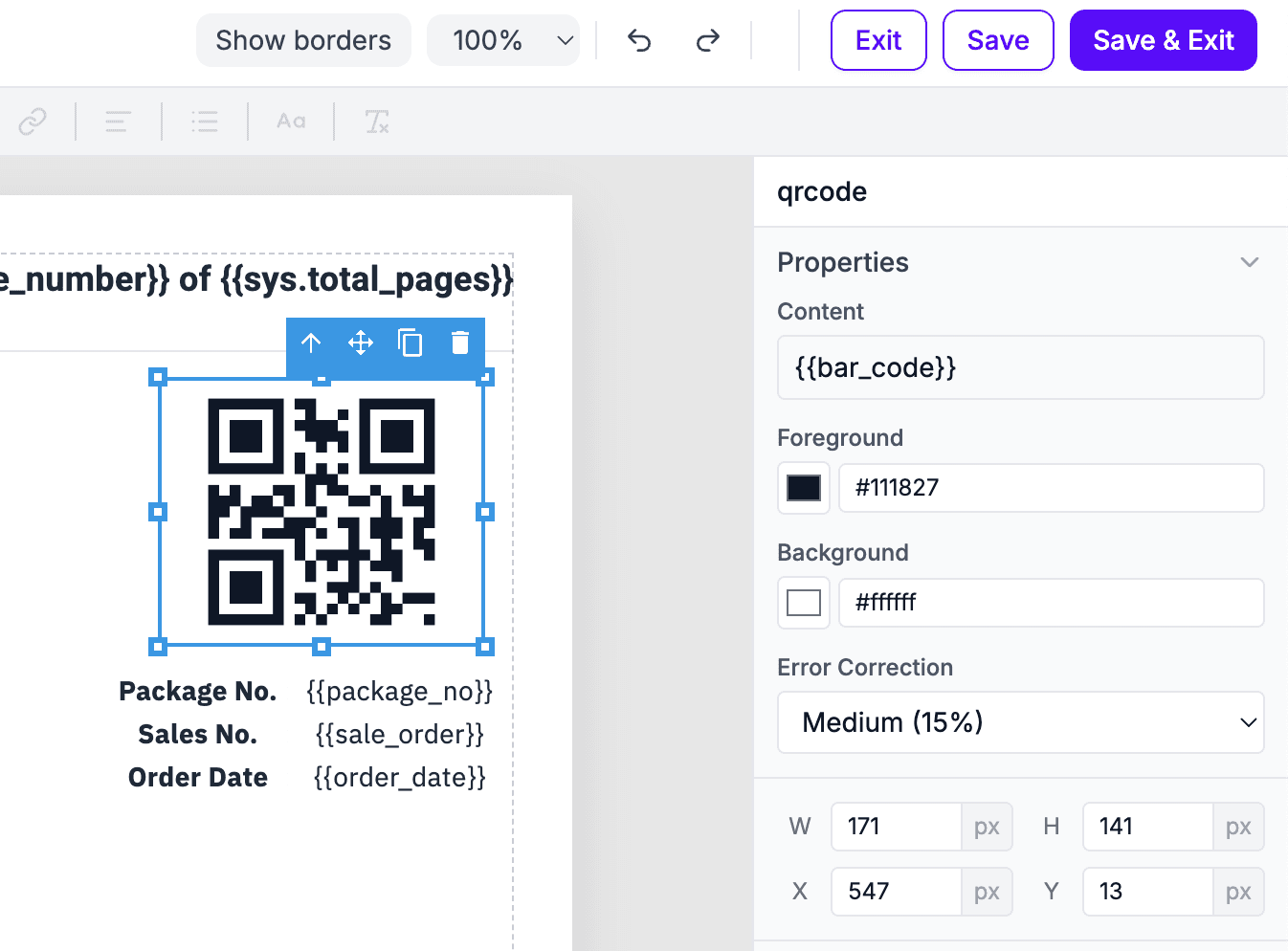This screenshot has height=951, width=1288.
Task: Apply a bulleted list
Action: coord(204,122)
